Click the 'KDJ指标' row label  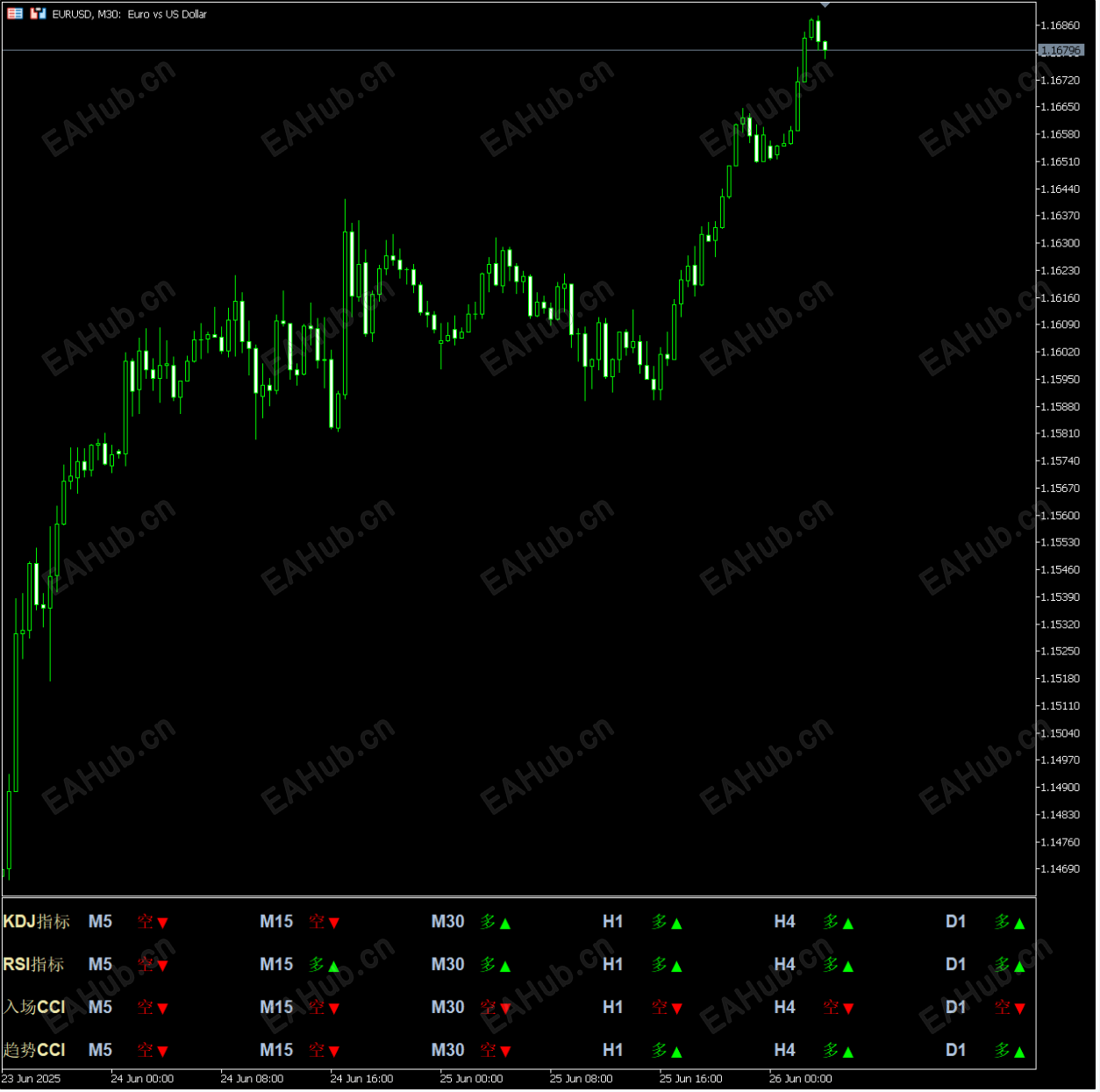pos(36,922)
